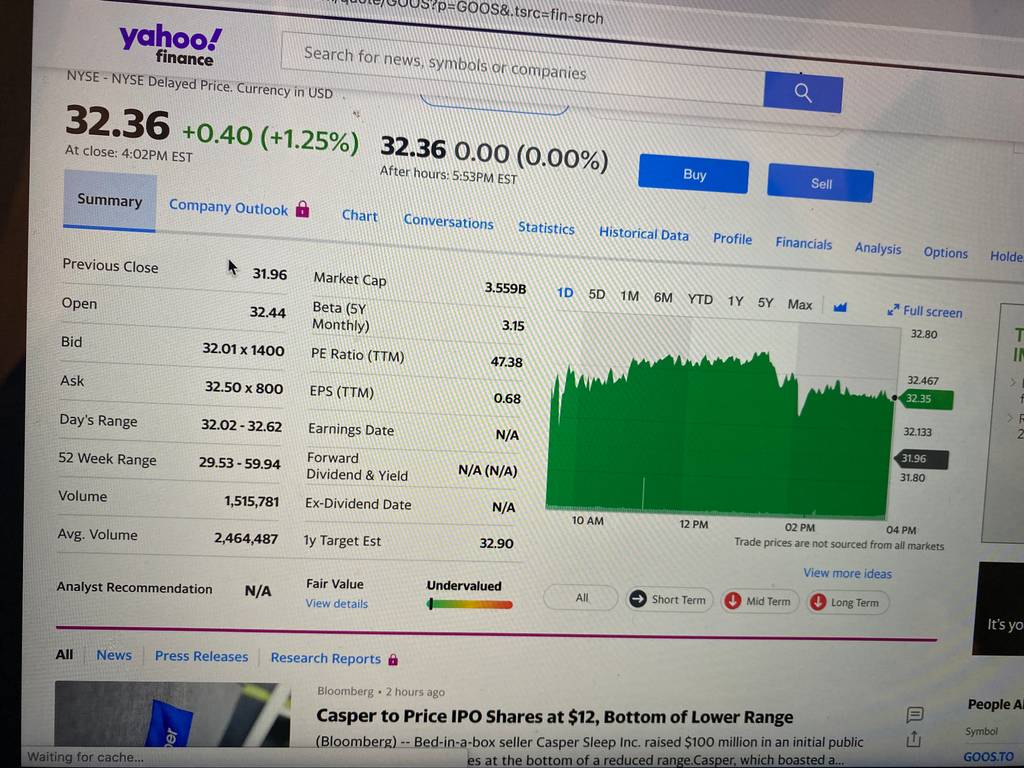The width and height of the screenshot is (1024, 768).
Task: Open the Casper IPO article headline
Action: tap(554, 716)
